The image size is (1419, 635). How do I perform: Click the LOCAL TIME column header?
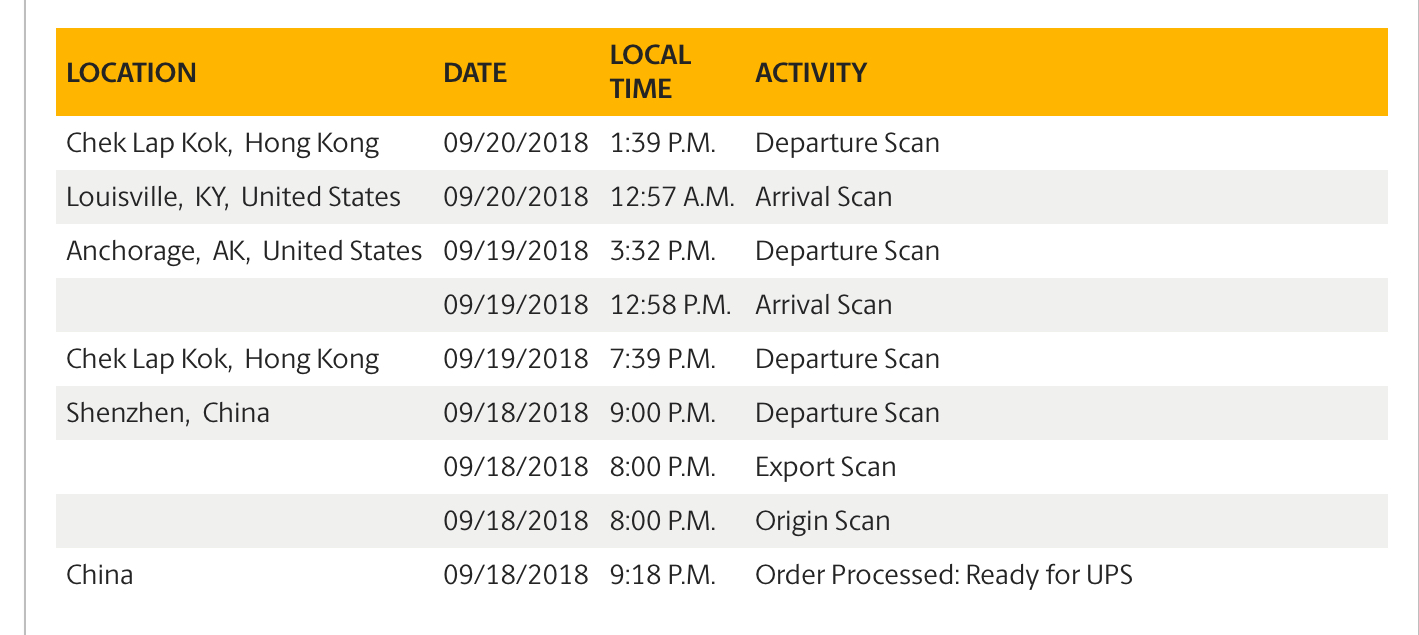point(650,72)
